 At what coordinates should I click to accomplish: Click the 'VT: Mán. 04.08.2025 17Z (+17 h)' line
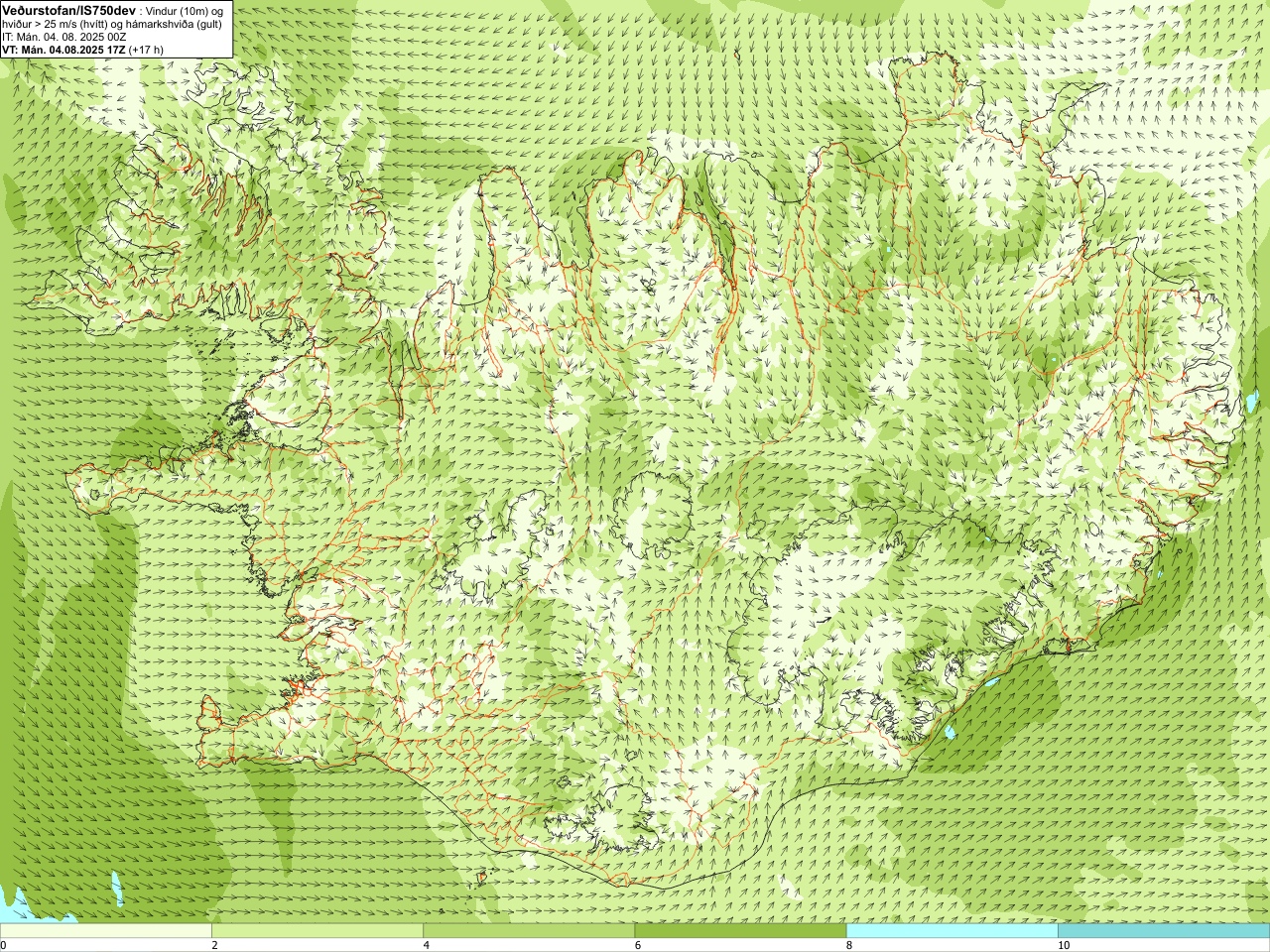(83, 49)
